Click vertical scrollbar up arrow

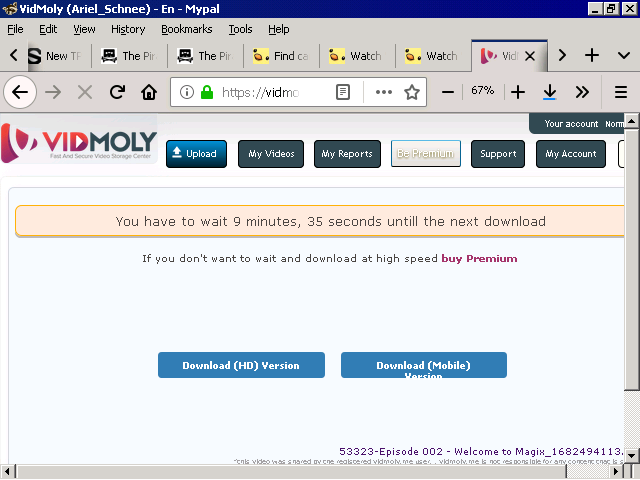631,121
